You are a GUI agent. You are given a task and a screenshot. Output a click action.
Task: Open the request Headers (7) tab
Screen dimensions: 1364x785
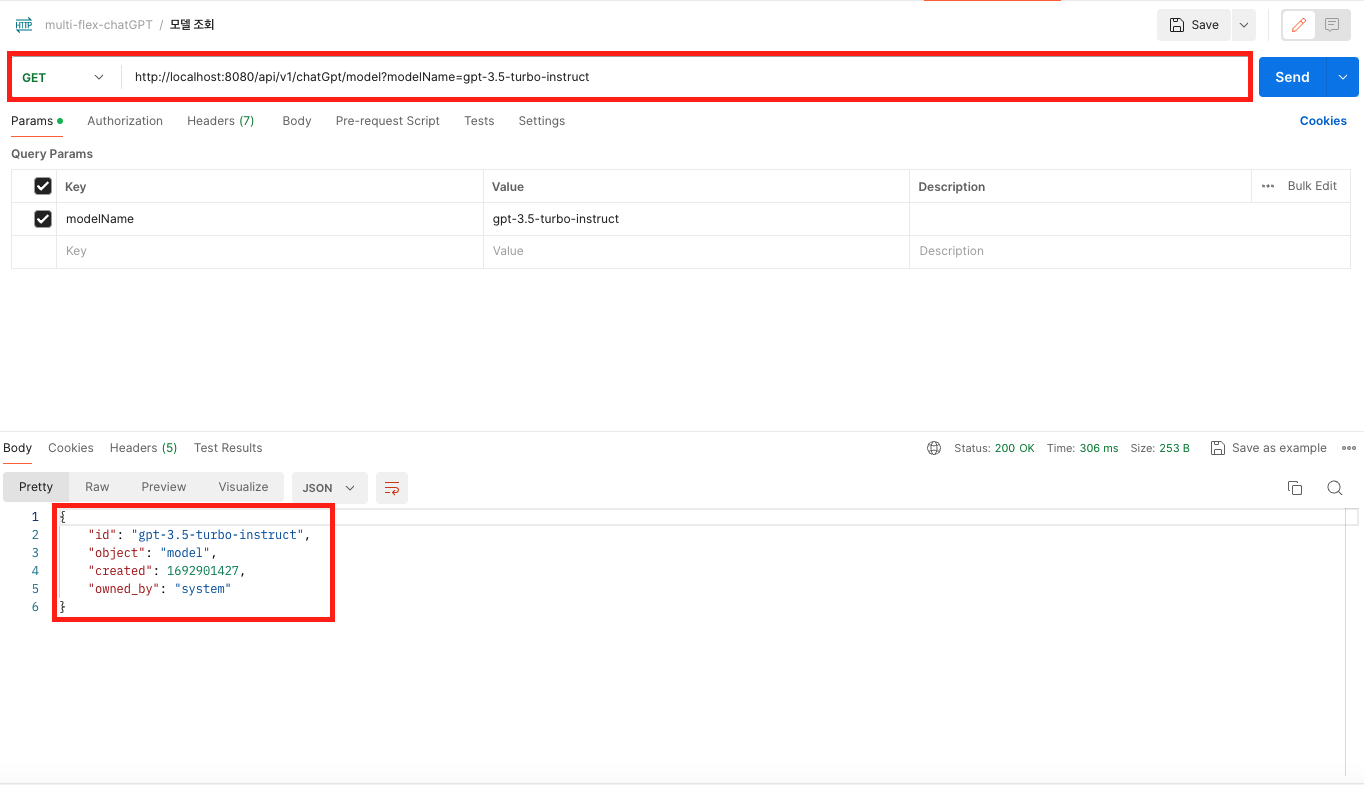pyautogui.click(x=221, y=121)
